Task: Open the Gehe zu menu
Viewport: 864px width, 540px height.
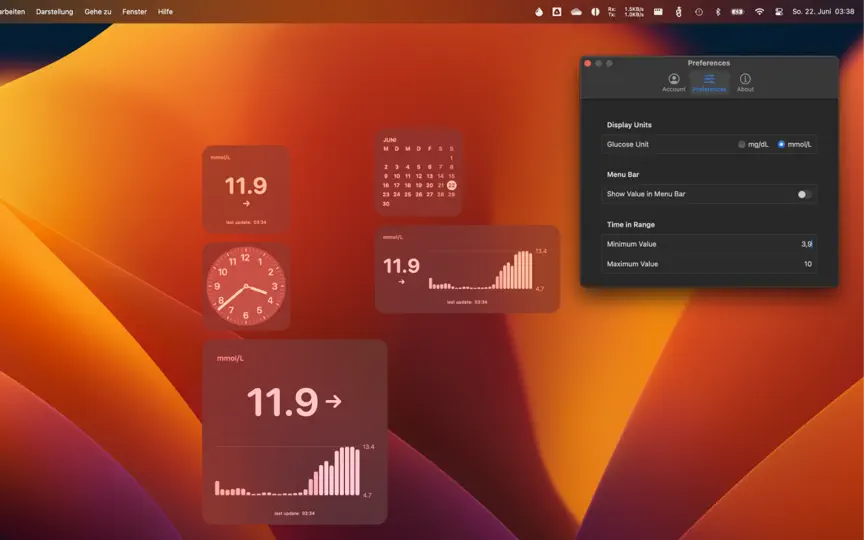Action: (x=98, y=12)
